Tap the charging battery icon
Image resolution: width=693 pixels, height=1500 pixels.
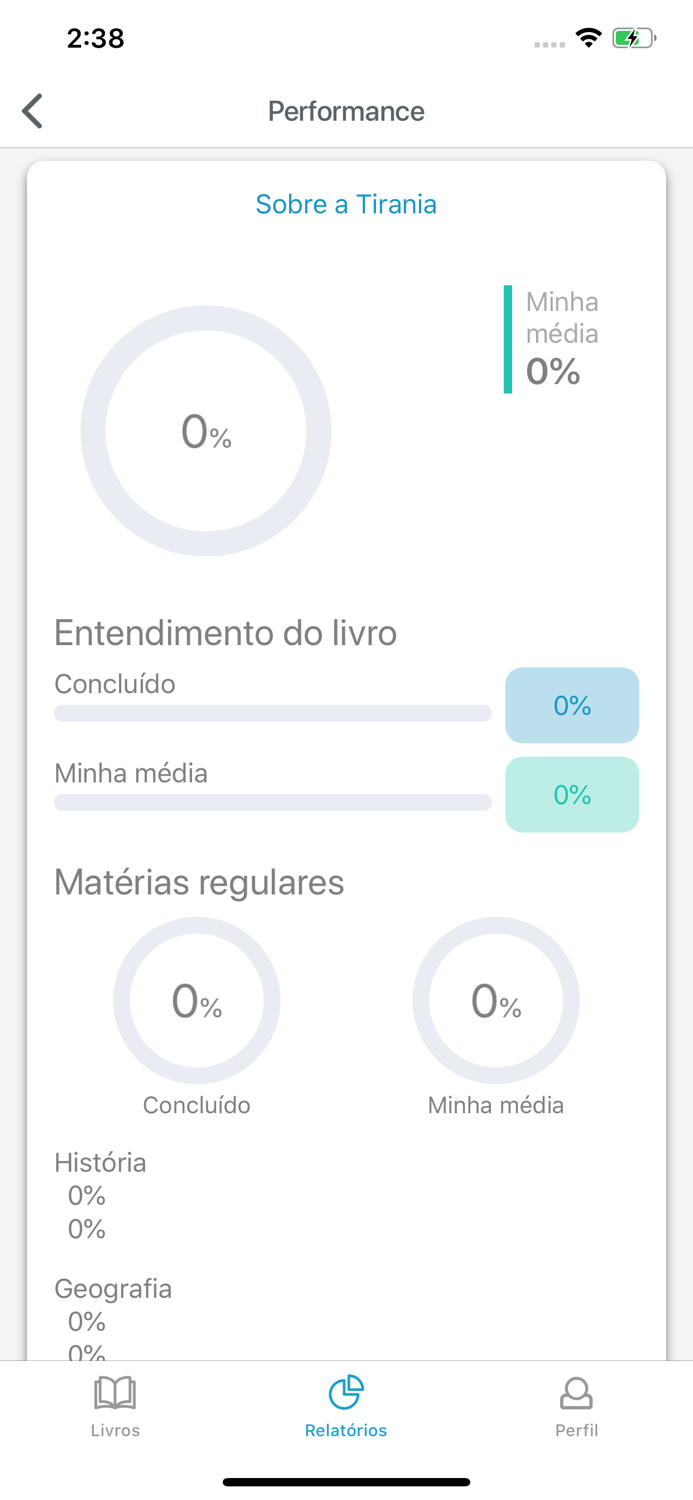tap(633, 37)
